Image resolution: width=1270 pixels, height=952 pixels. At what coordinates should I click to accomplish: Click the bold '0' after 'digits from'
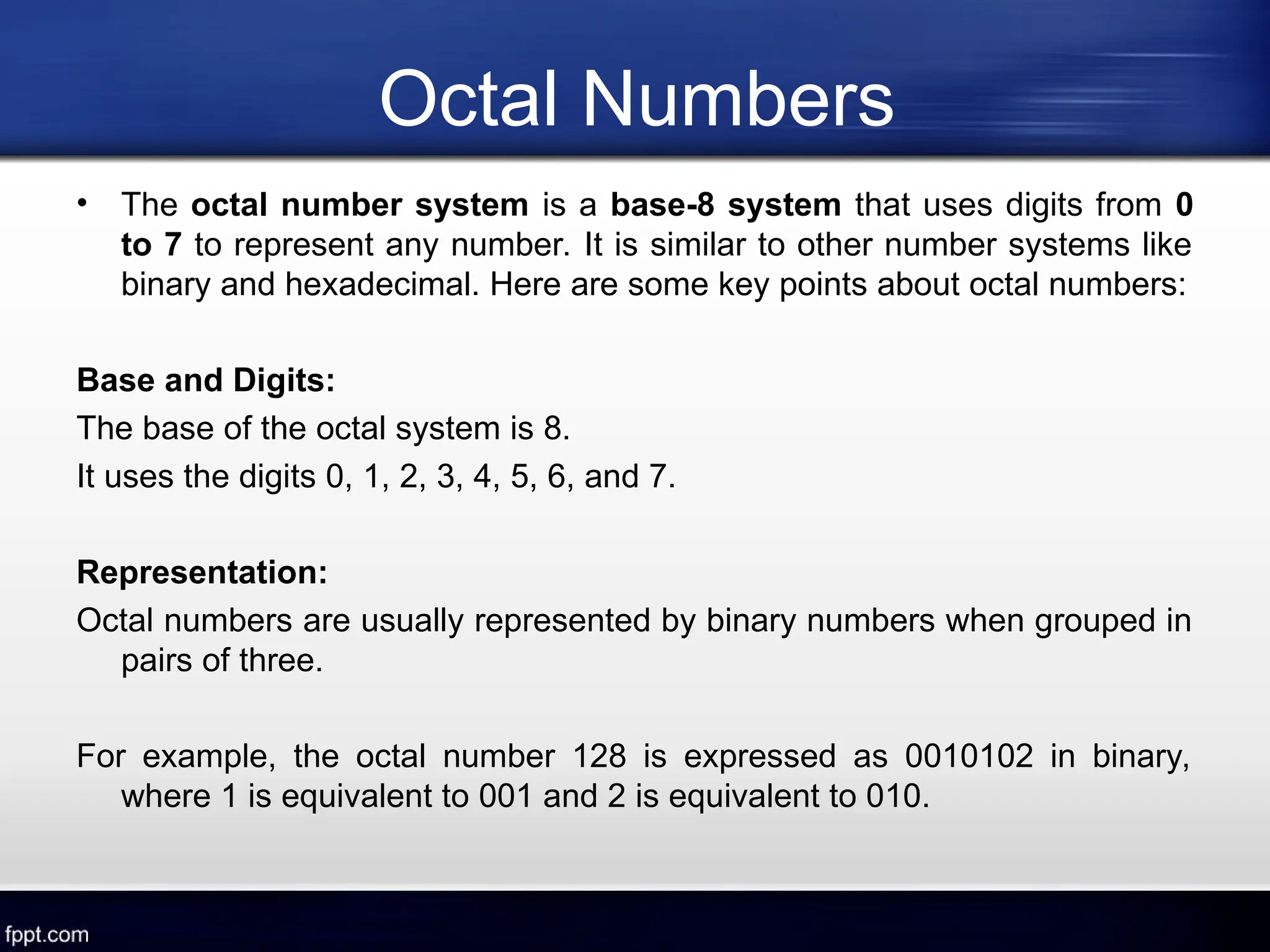click(1184, 205)
